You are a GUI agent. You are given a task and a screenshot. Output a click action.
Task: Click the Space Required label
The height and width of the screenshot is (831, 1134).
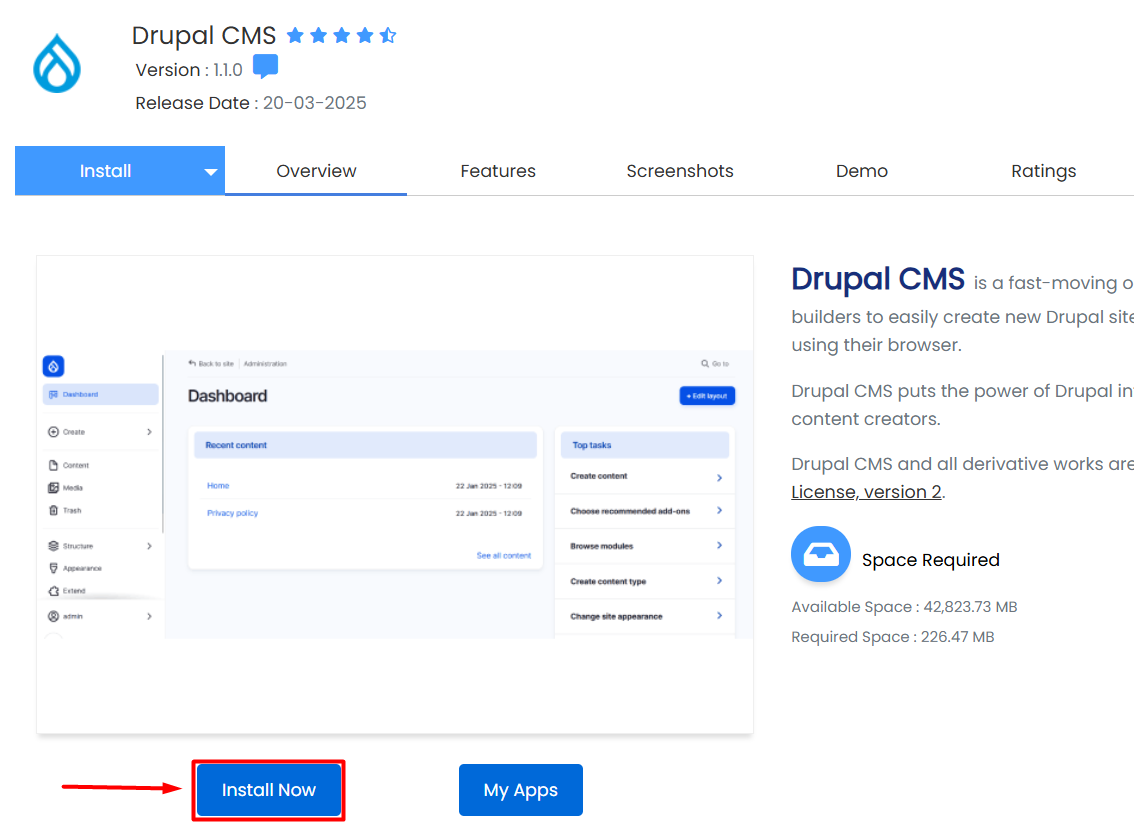point(931,560)
